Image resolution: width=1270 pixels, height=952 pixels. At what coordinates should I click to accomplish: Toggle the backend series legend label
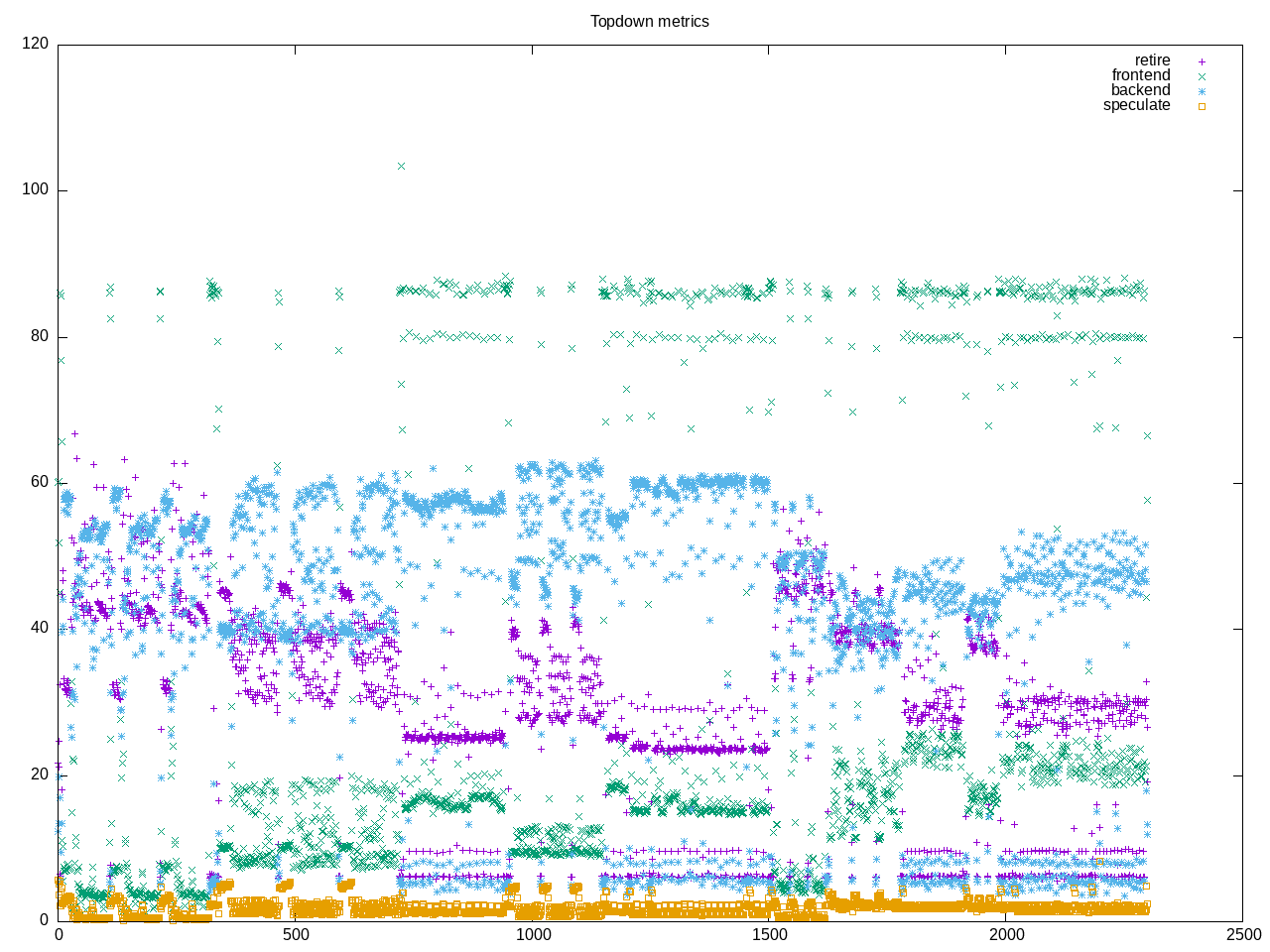[x=1140, y=90]
